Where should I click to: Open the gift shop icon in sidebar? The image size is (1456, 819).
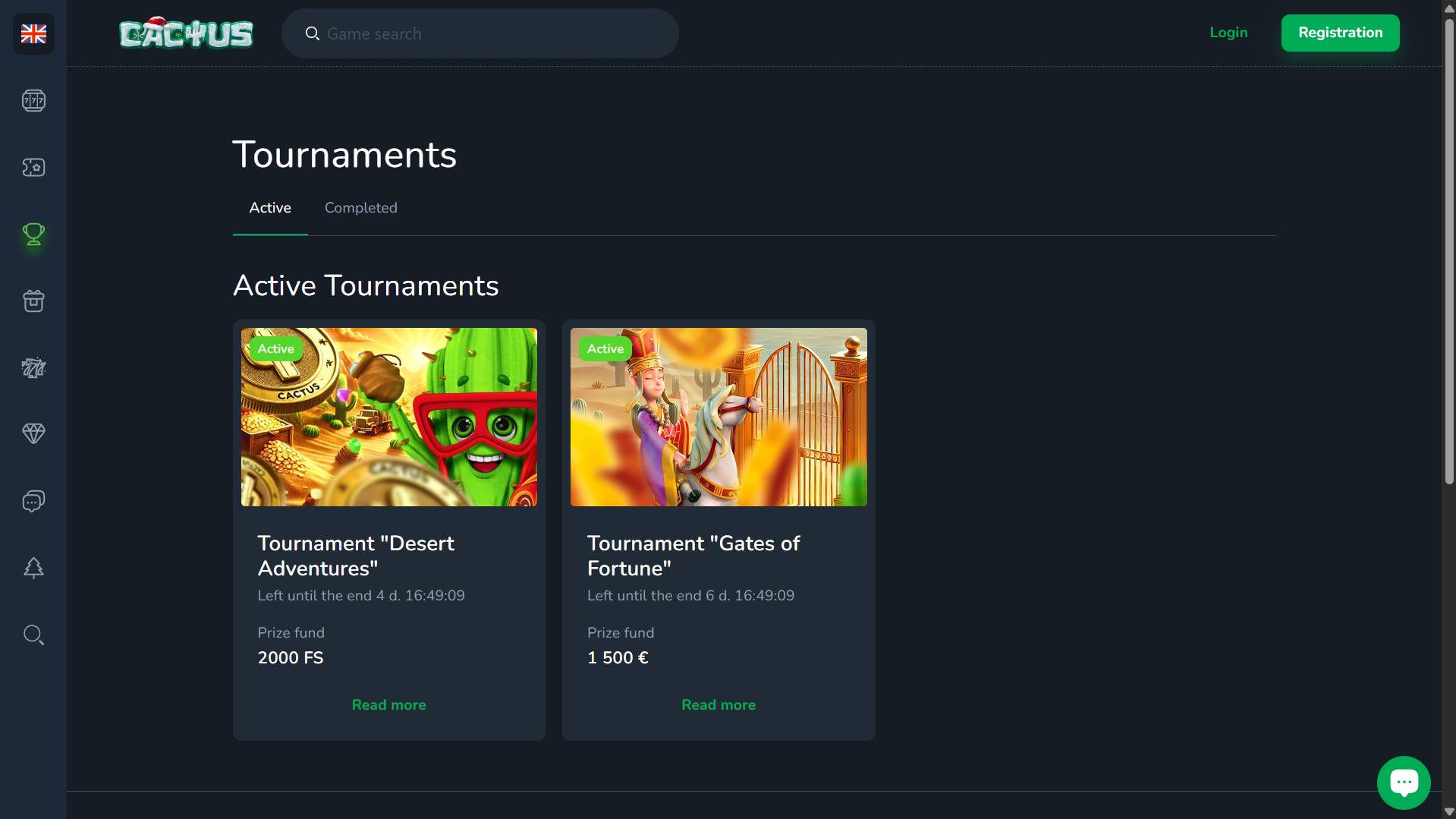click(x=33, y=301)
